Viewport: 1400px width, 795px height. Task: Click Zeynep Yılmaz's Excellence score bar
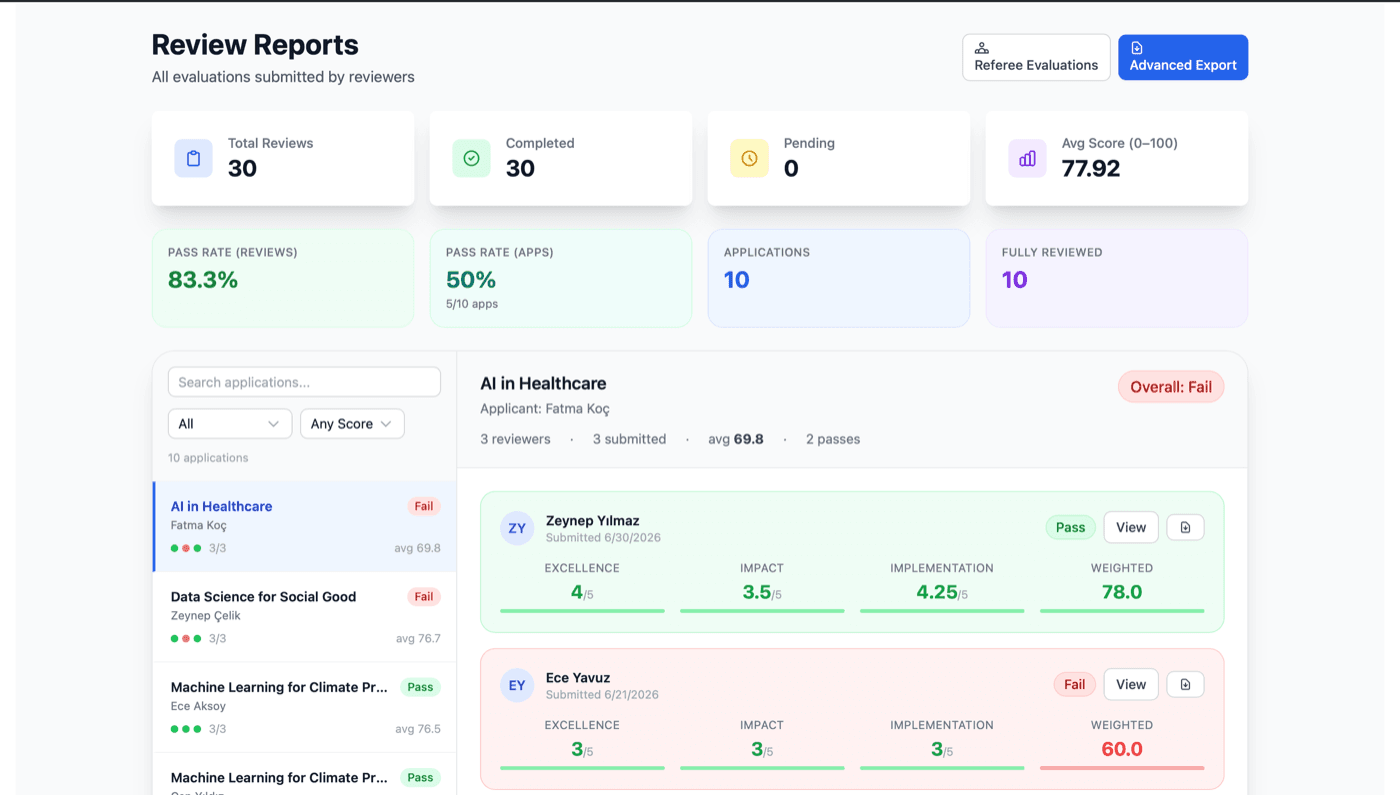click(582, 610)
